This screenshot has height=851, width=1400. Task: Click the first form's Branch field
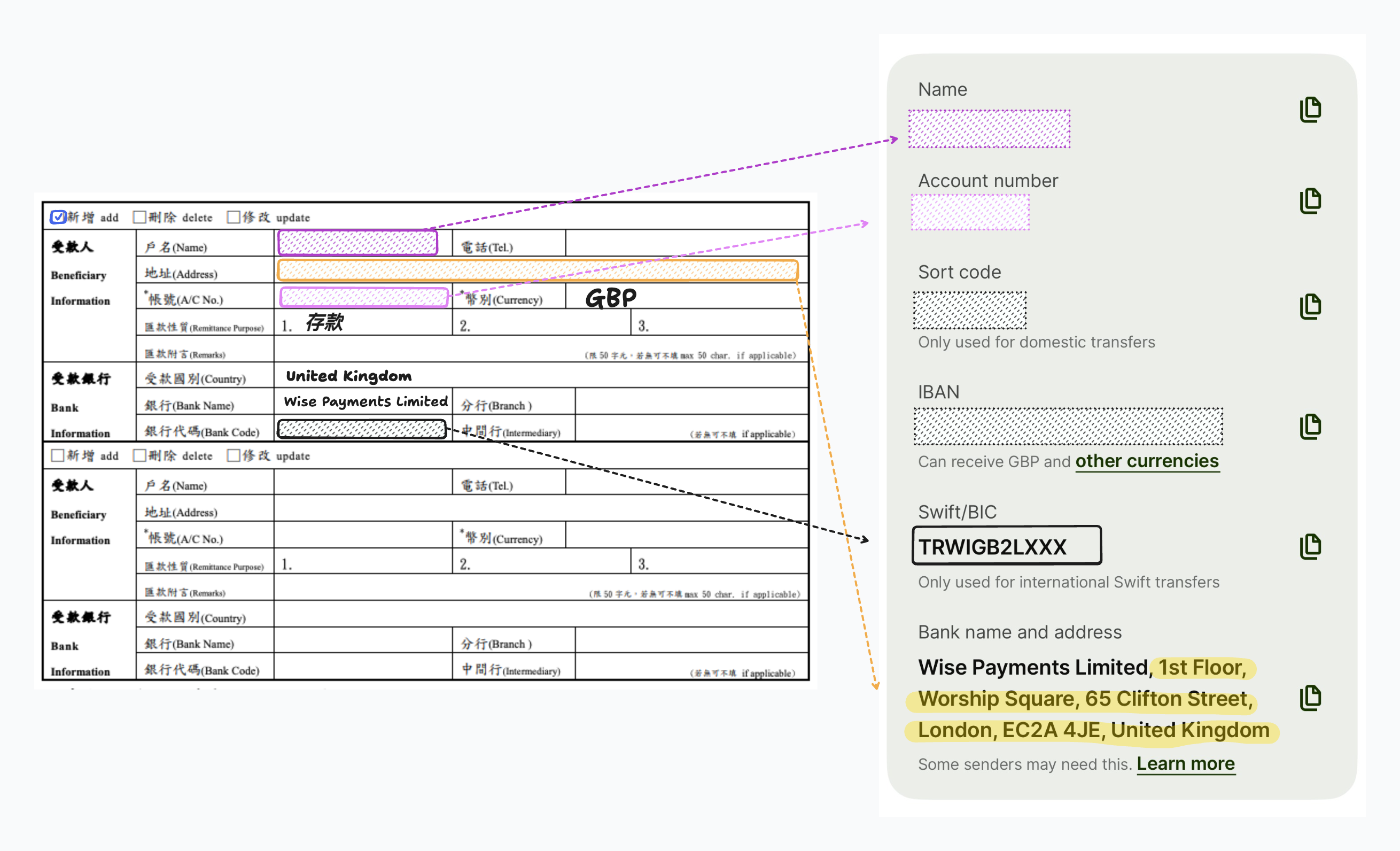pyautogui.click(x=691, y=401)
